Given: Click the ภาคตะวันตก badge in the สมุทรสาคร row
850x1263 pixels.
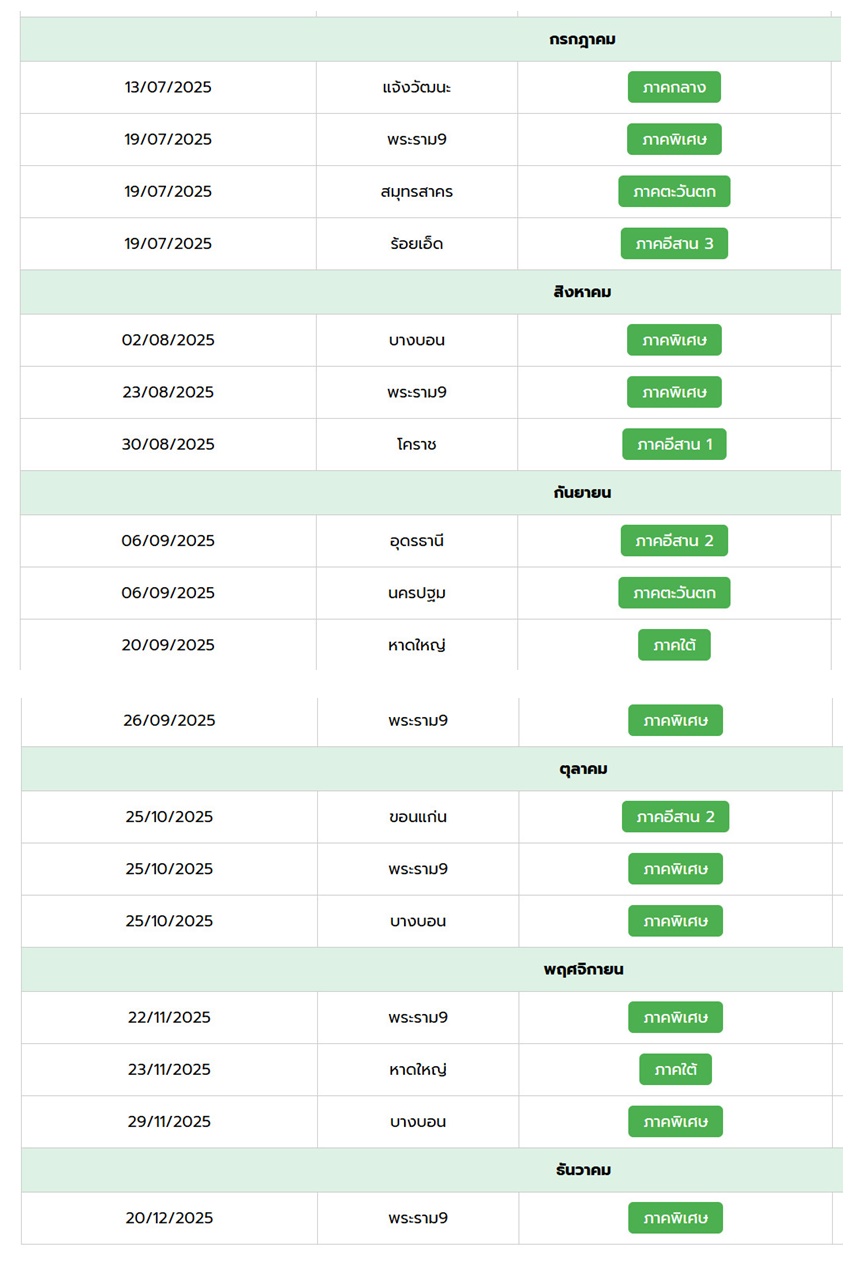Looking at the screenshot, I should point(674,191).
